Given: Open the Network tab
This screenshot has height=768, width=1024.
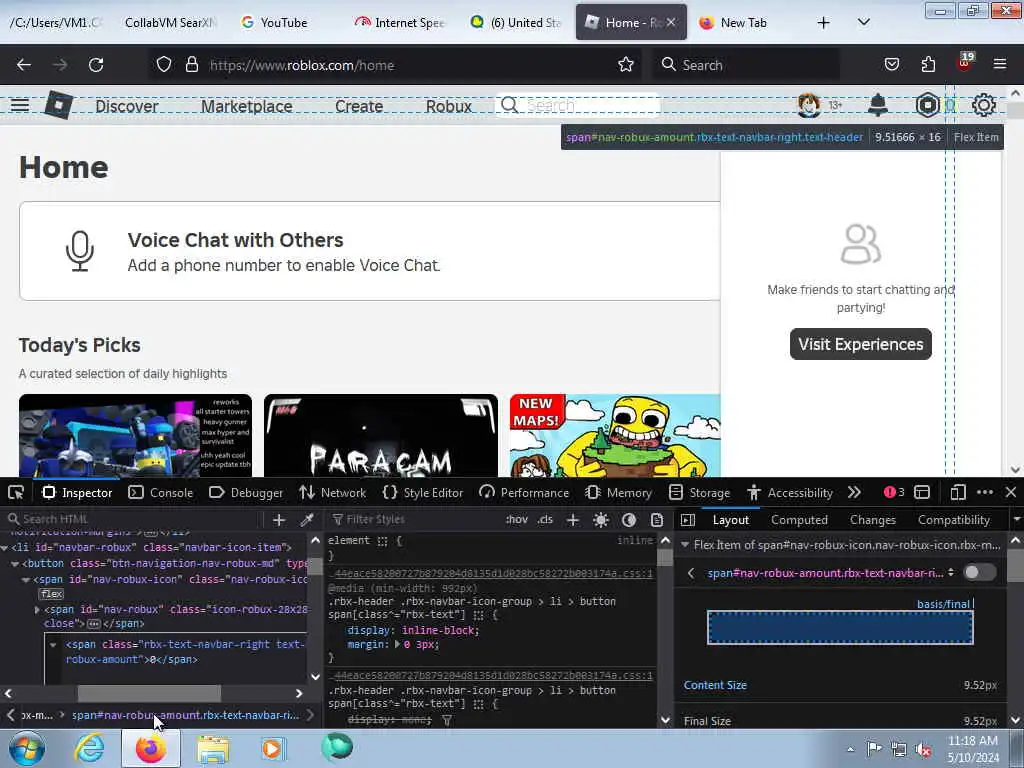Looking at the screenshot, I should tap(332, 492).
